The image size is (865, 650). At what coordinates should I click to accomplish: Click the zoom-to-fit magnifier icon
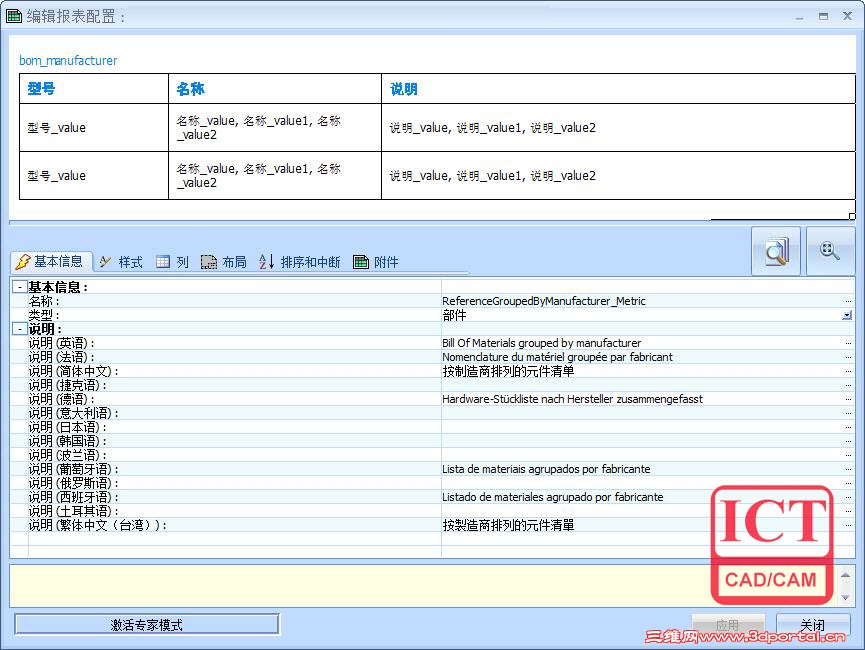pos(830,251)
